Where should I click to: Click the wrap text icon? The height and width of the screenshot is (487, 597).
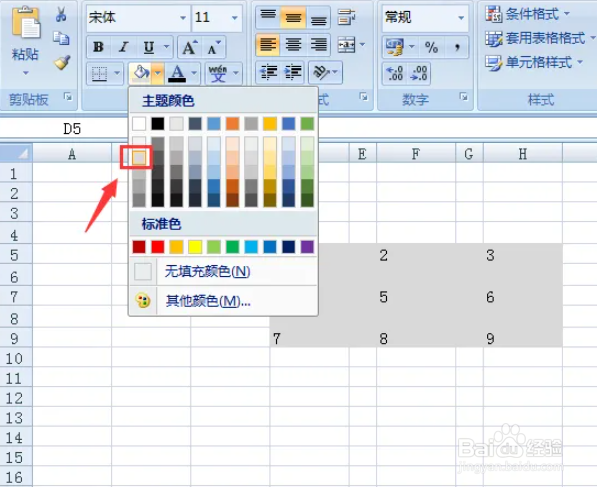346,18
